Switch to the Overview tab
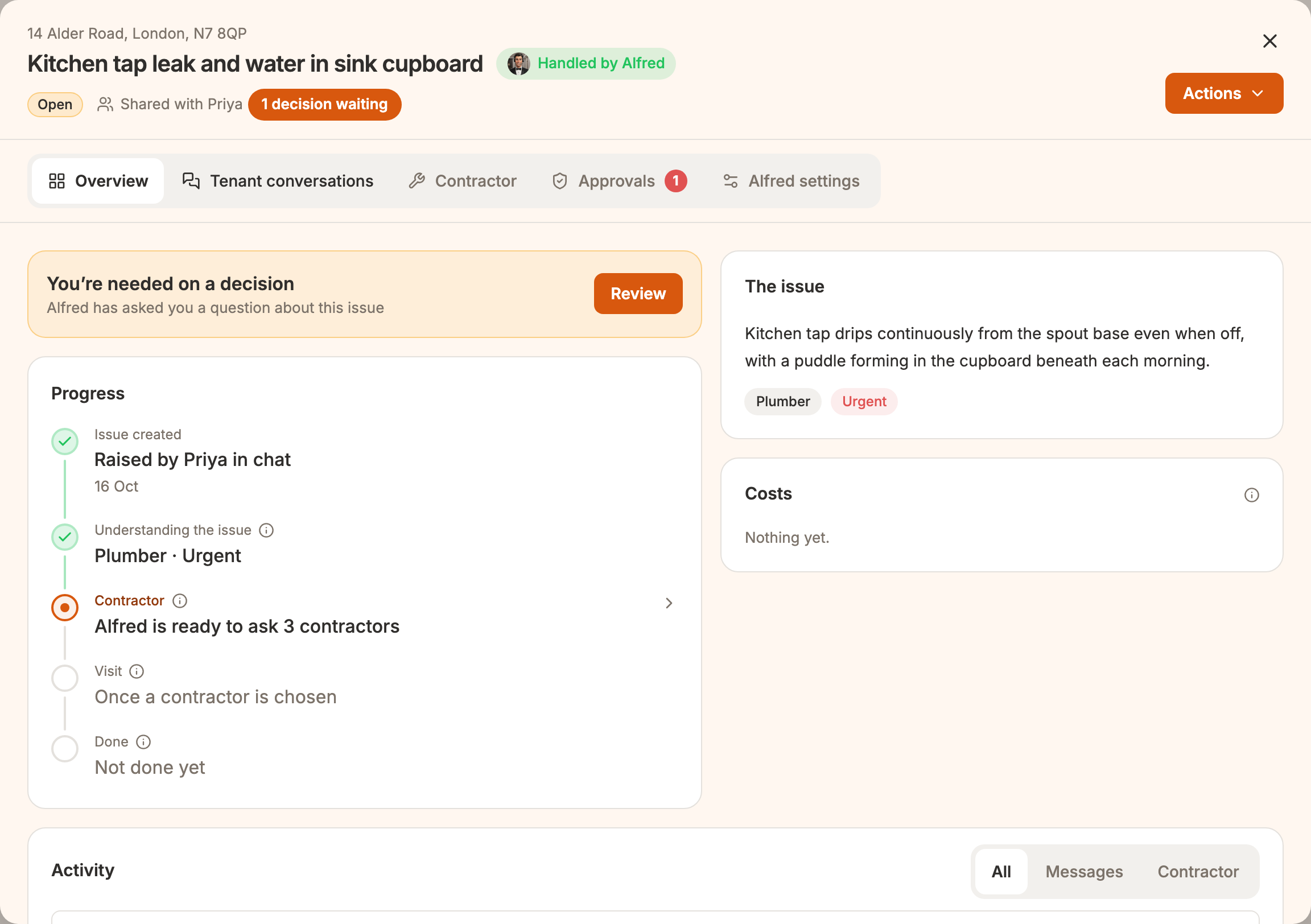 [98, 181]
